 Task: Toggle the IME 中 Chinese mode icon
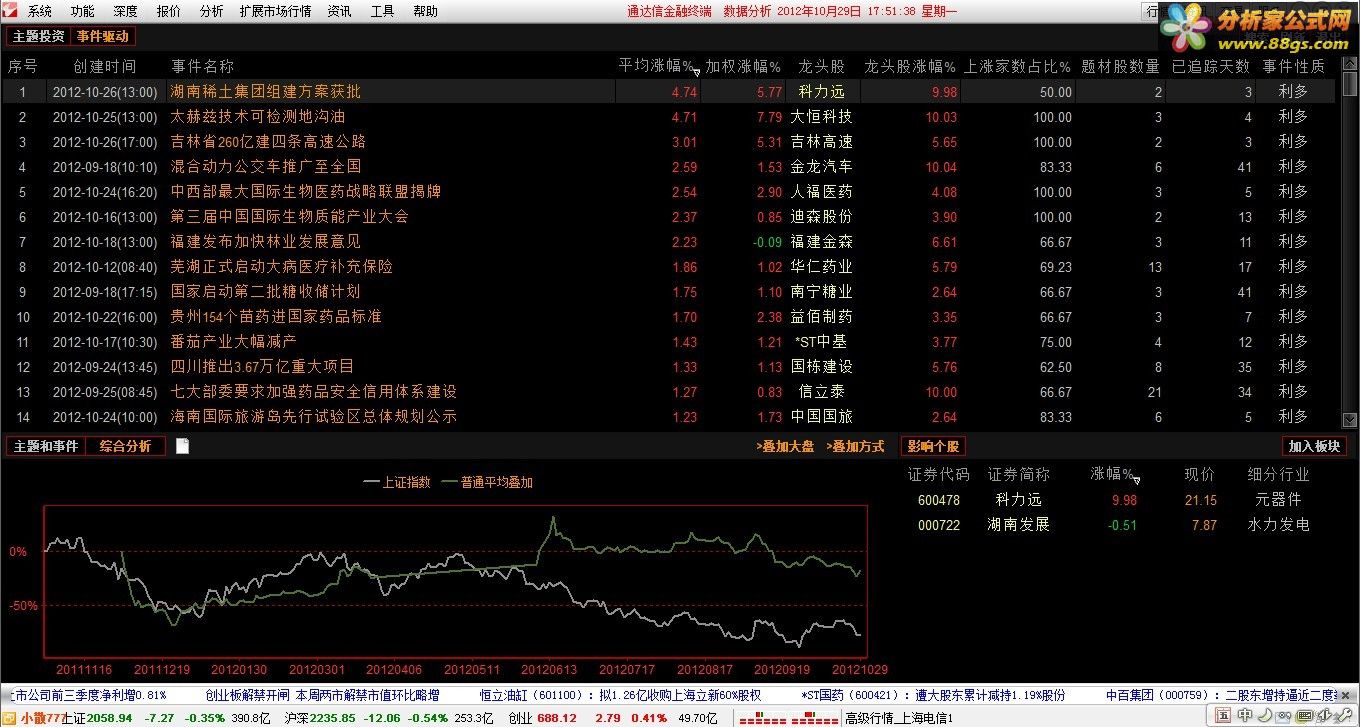click(1245, 716)
